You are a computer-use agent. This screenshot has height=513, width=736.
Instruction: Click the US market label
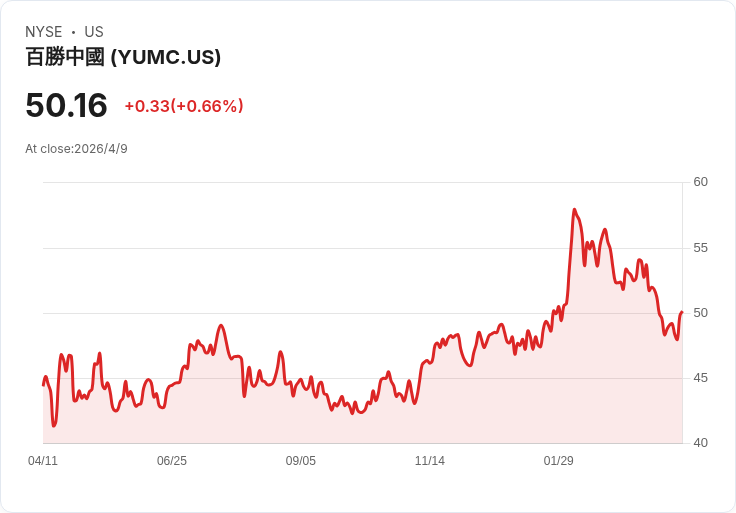(94, 32)
